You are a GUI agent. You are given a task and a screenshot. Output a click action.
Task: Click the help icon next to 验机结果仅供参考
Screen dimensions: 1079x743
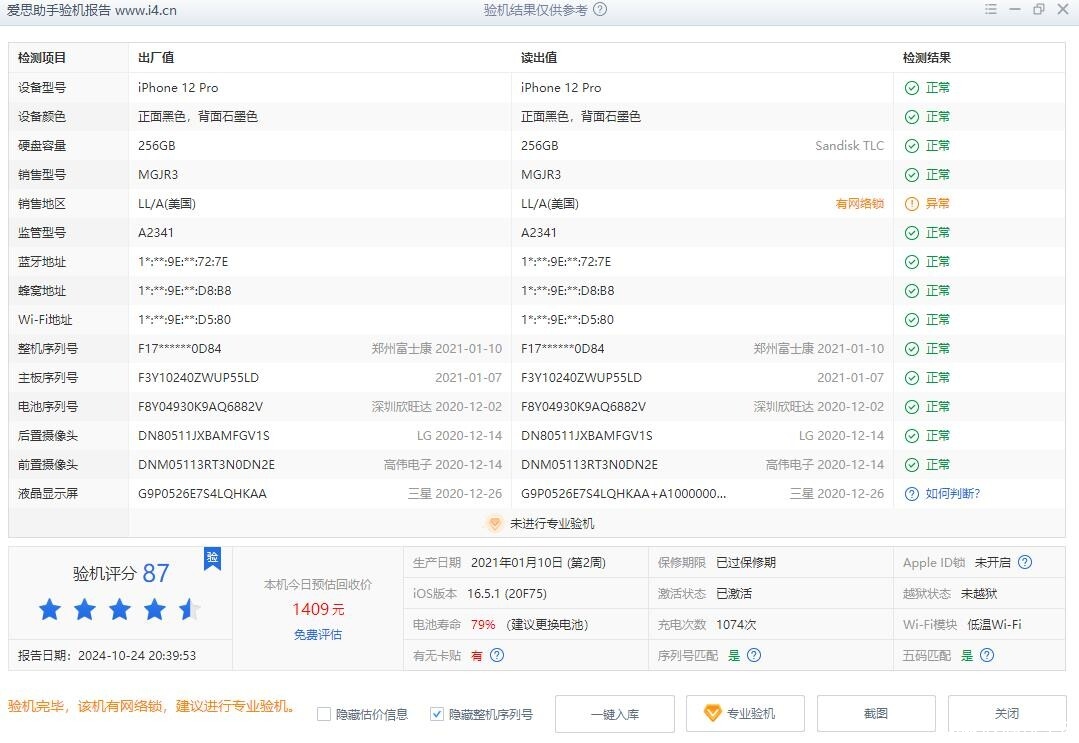tap(600, 10)
